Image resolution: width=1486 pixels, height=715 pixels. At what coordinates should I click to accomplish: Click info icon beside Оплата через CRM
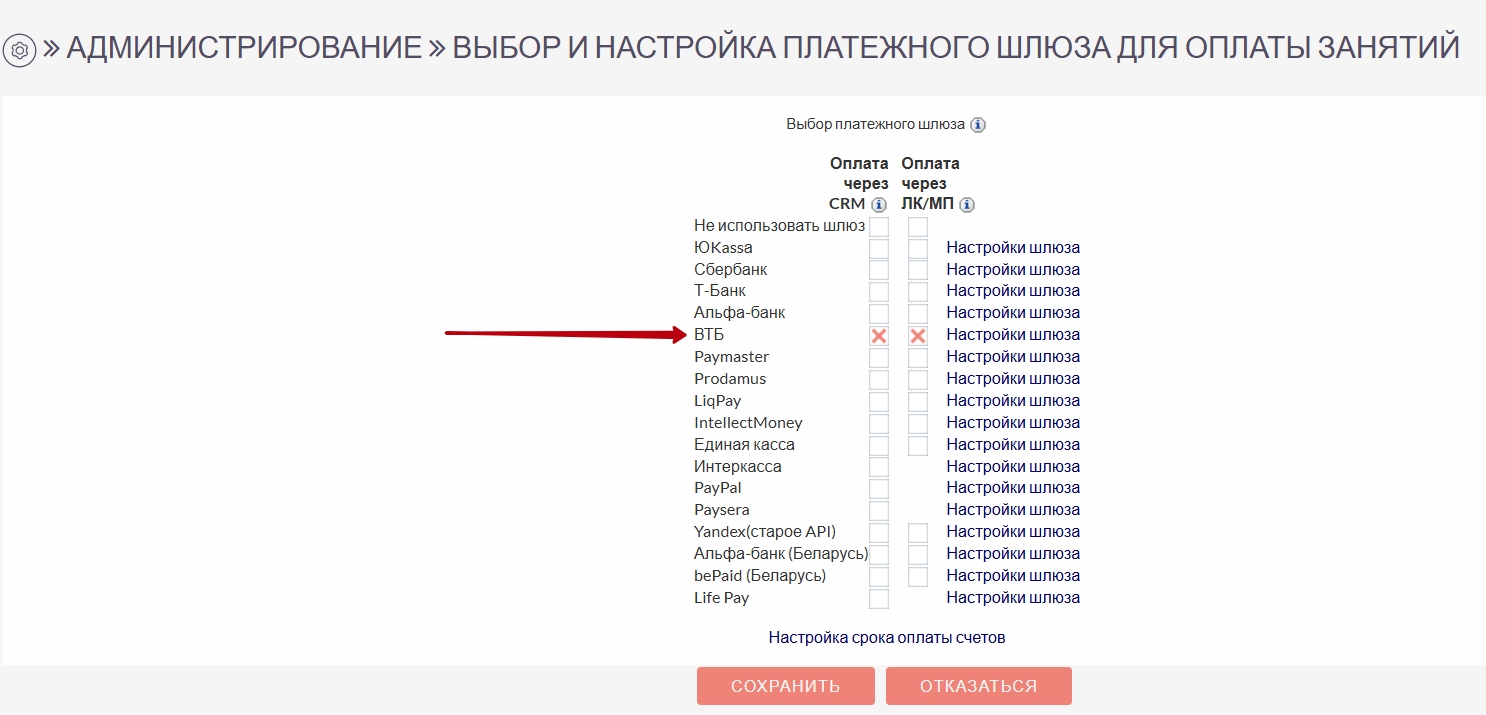[879, 205]
